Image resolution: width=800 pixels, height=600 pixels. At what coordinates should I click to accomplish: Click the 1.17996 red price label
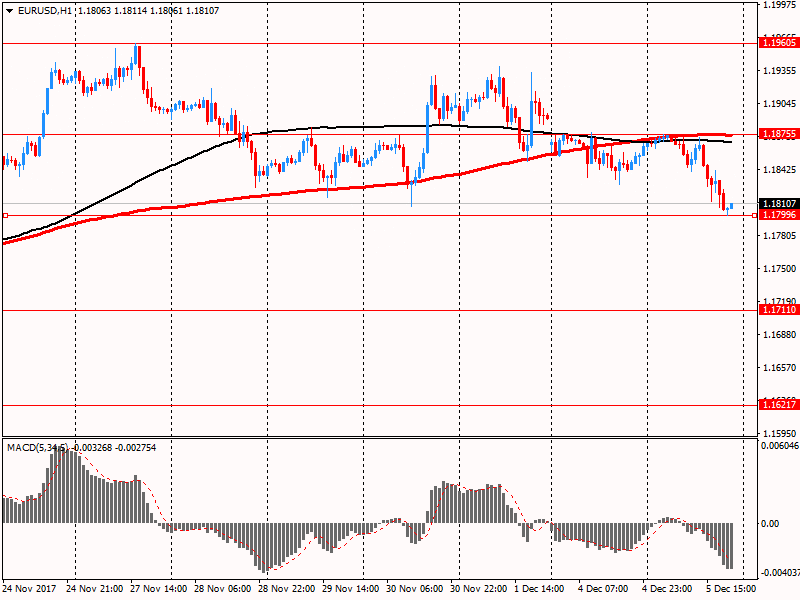coord(779,215)
